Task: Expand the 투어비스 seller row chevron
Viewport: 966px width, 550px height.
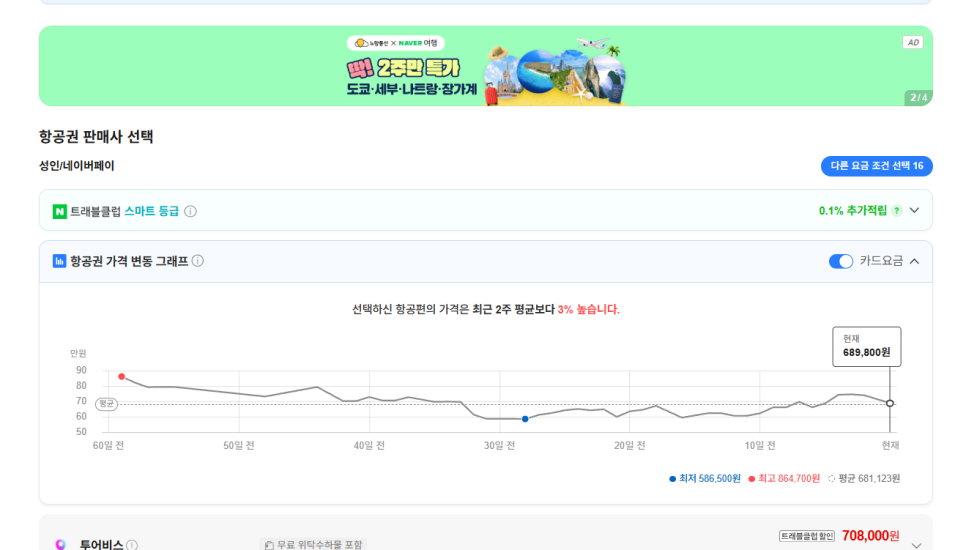Action: [917, 545]
